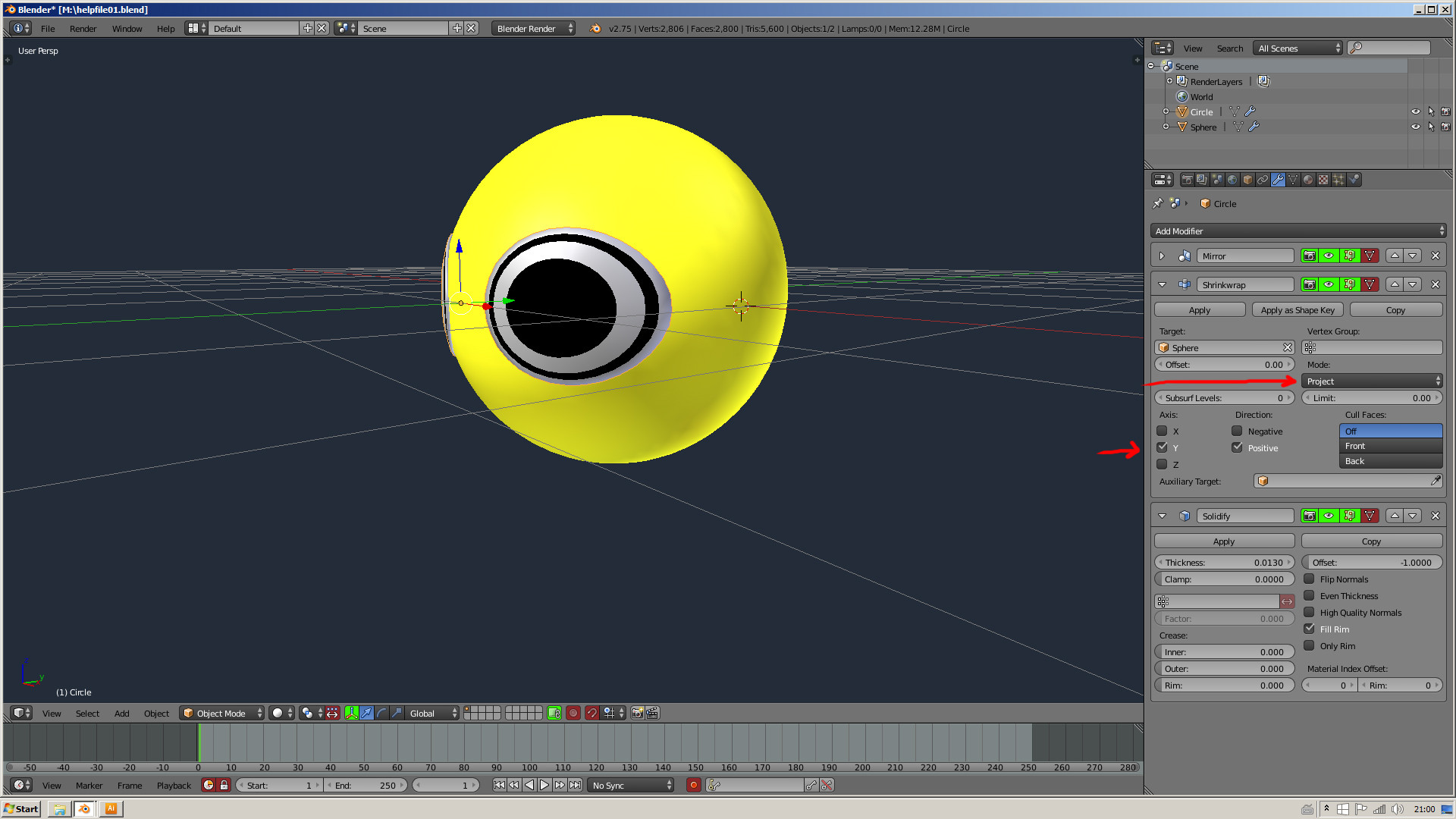This screenshot has width=1456, height=819.
Task: Open the Render properties tab camera icon
Action: point(1188,180)
